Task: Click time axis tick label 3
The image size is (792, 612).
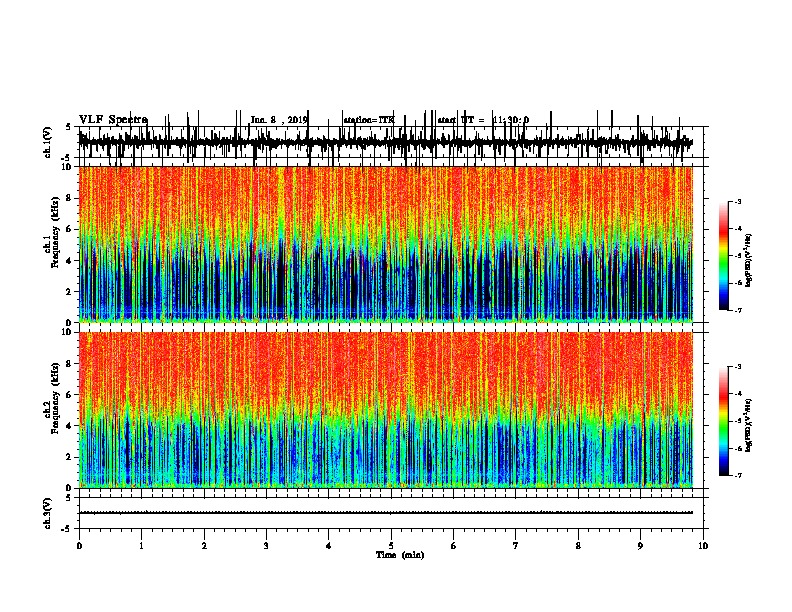Action: point(266,546)
